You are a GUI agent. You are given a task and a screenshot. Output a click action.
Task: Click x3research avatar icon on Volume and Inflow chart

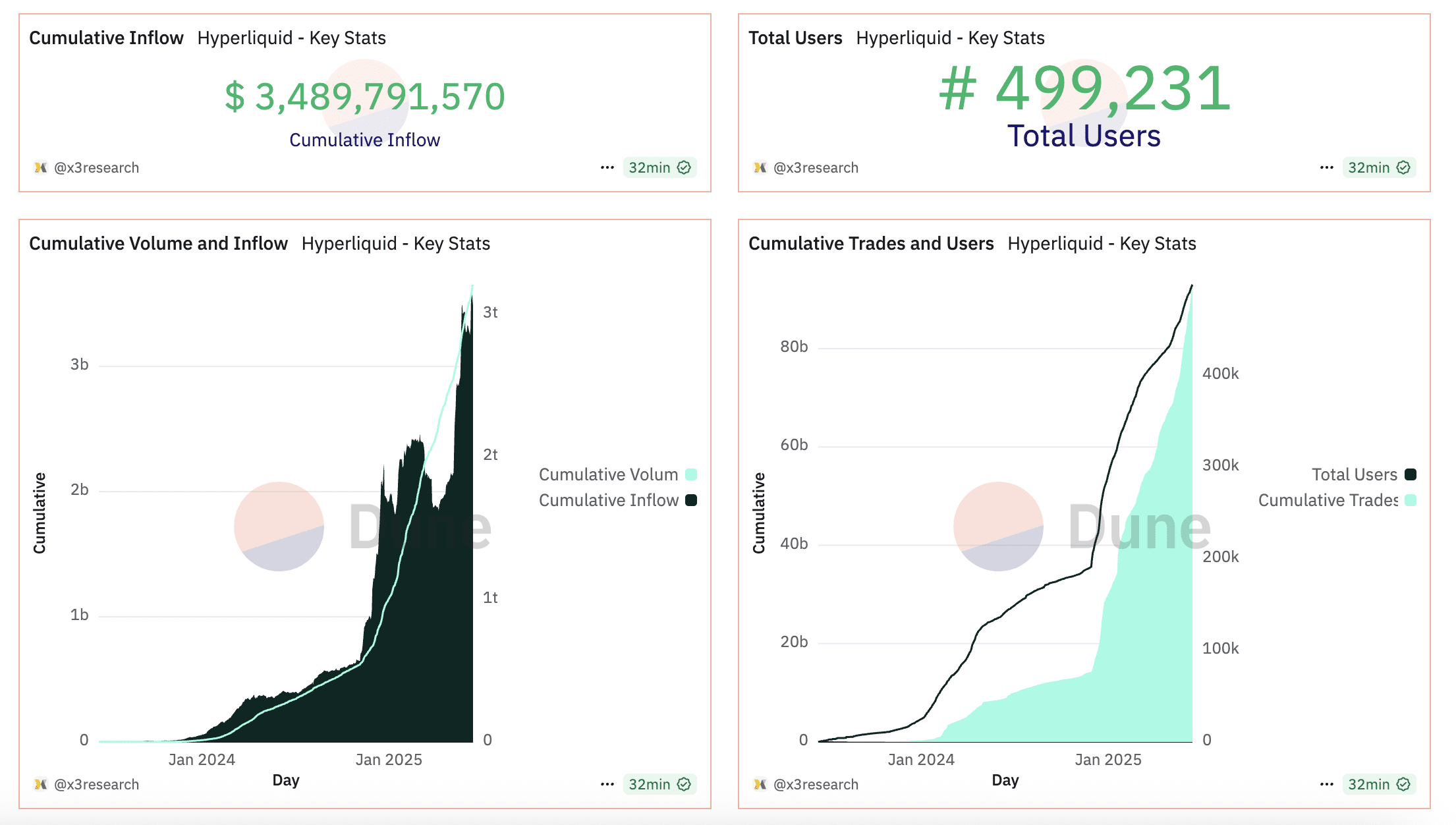(41, 785)
